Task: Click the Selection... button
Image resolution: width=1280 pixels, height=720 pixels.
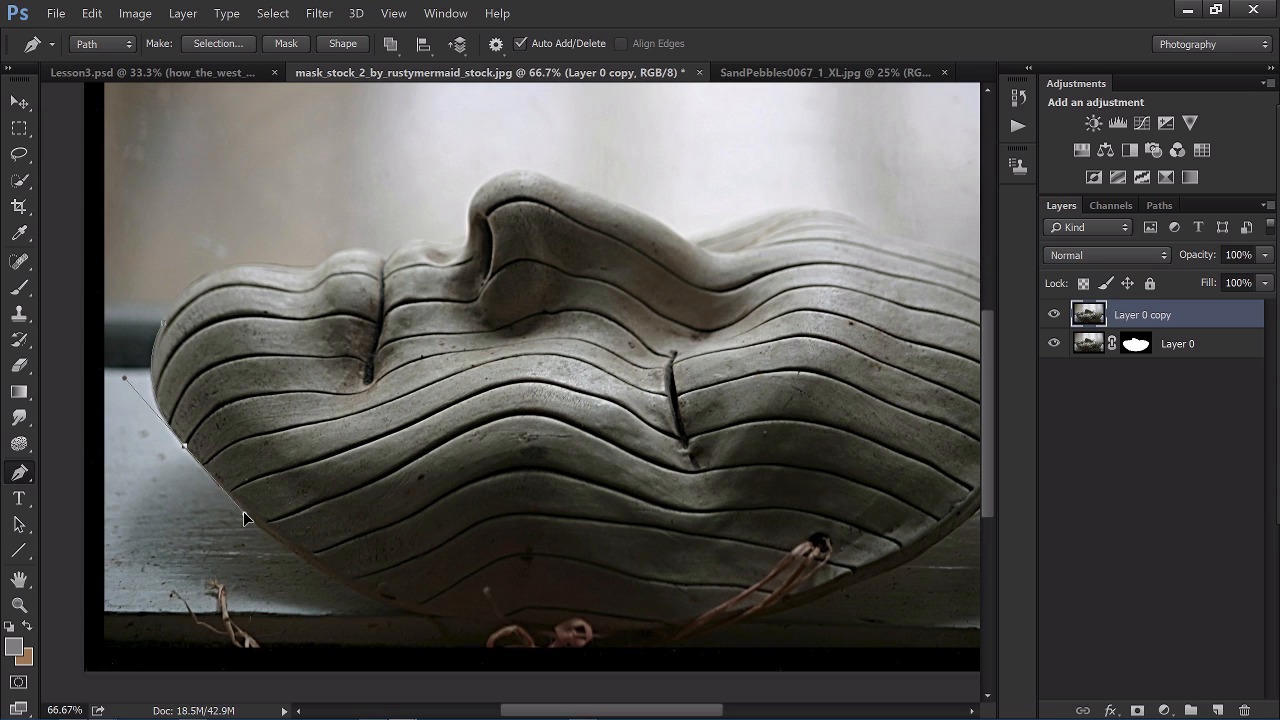Action: [217, 44]
